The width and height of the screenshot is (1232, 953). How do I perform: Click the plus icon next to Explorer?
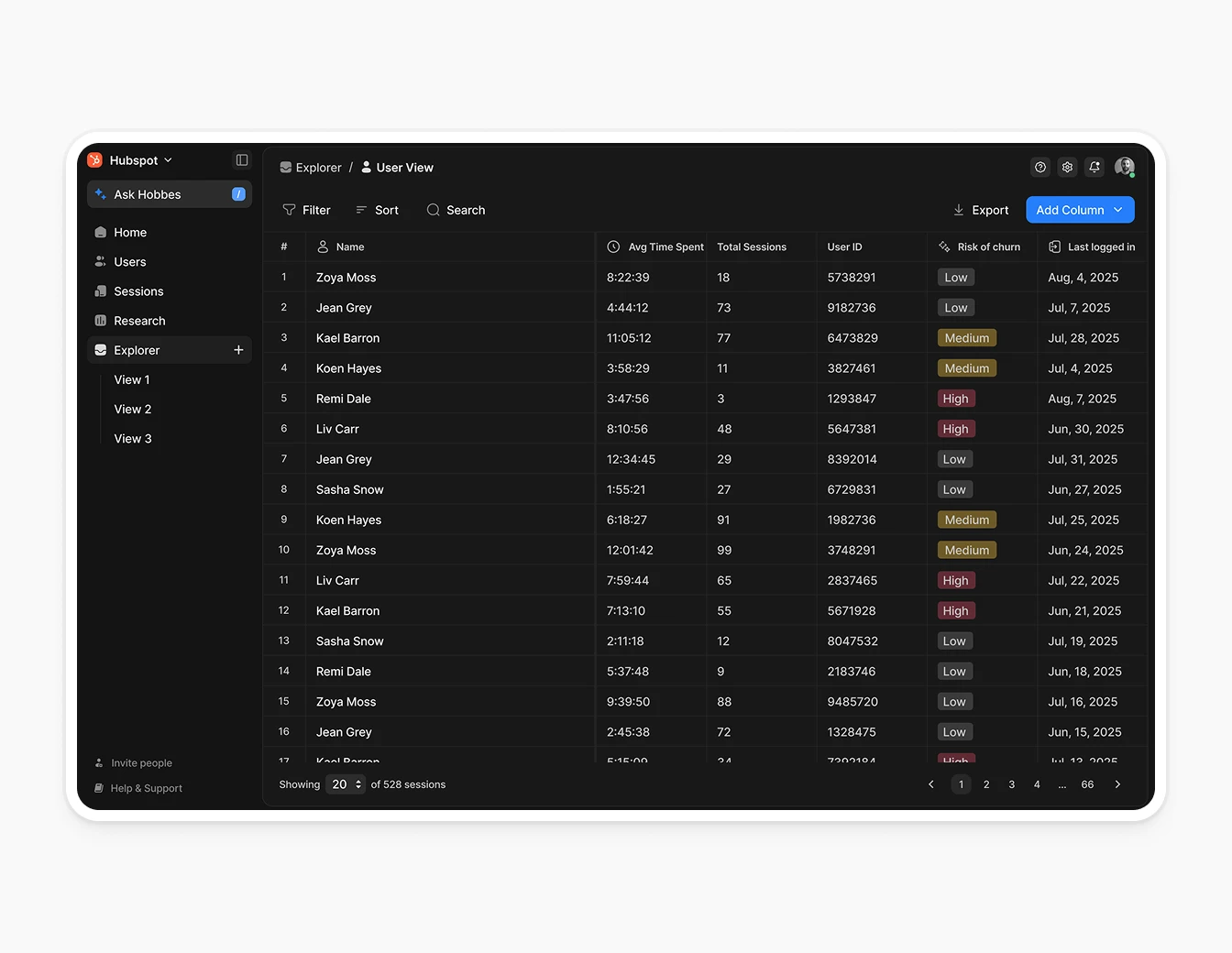coord(238,350)
